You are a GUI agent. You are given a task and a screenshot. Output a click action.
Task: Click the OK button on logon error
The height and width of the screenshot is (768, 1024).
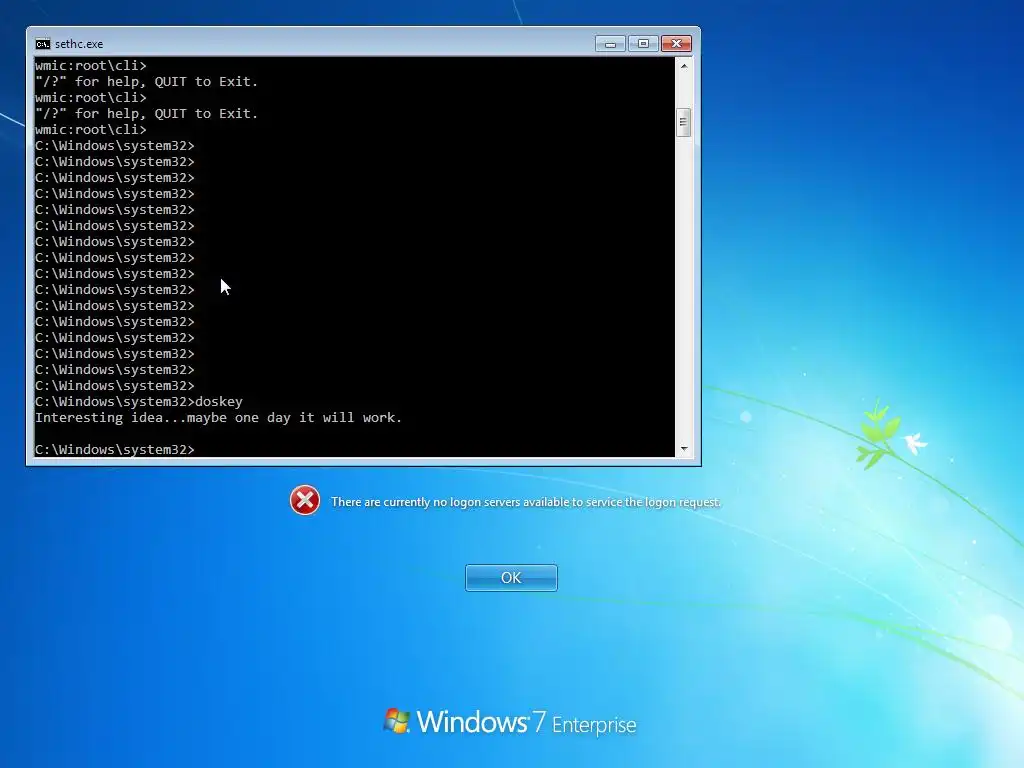tap(511, 578)
